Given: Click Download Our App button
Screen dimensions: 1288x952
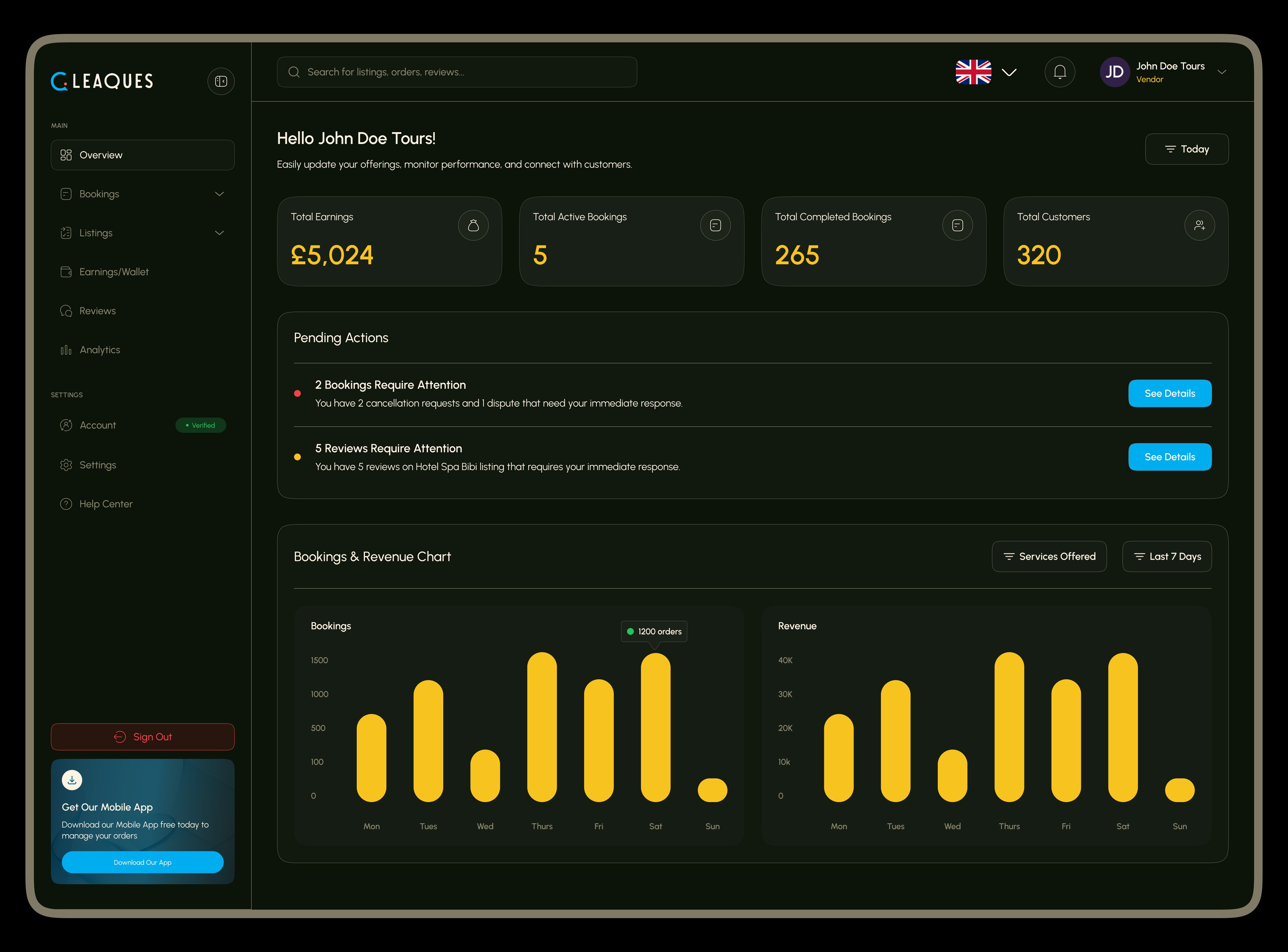Looking at the screenshot, I should (142, 863).
